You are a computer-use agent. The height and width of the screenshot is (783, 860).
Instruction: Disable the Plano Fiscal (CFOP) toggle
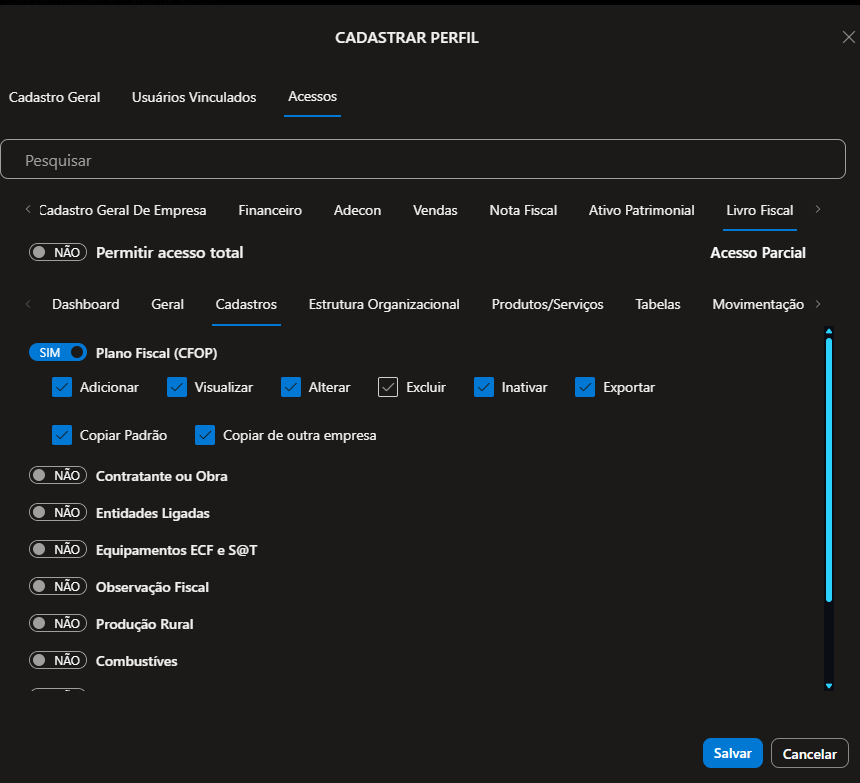(x=58, y=353)
